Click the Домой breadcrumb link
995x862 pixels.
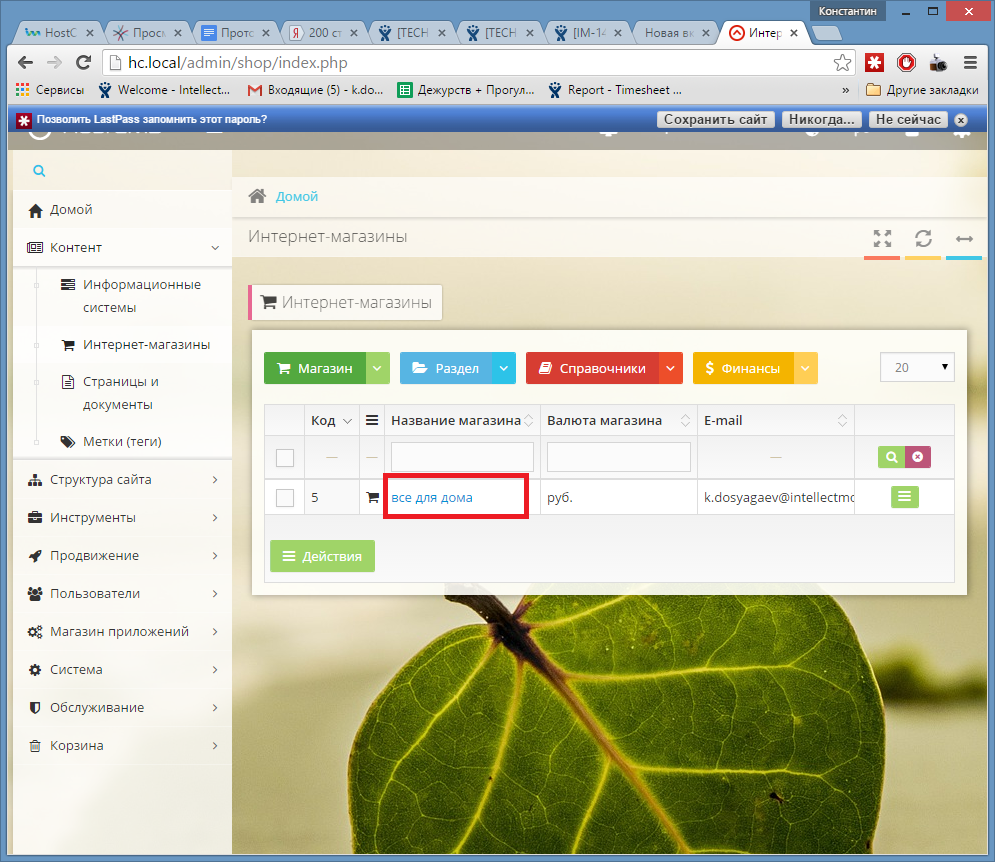[296, 197]
